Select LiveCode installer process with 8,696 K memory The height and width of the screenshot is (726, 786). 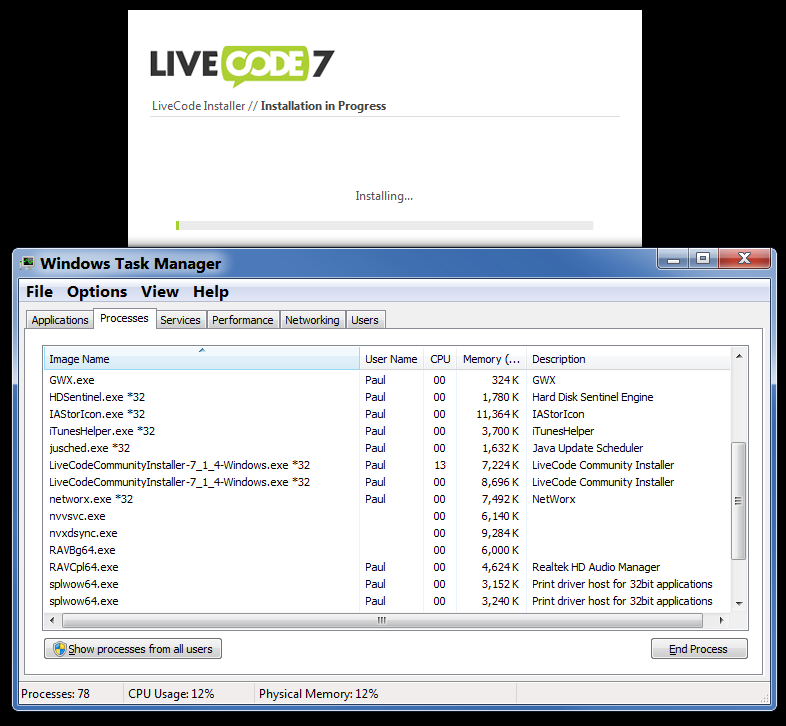[x=387, y=482]
